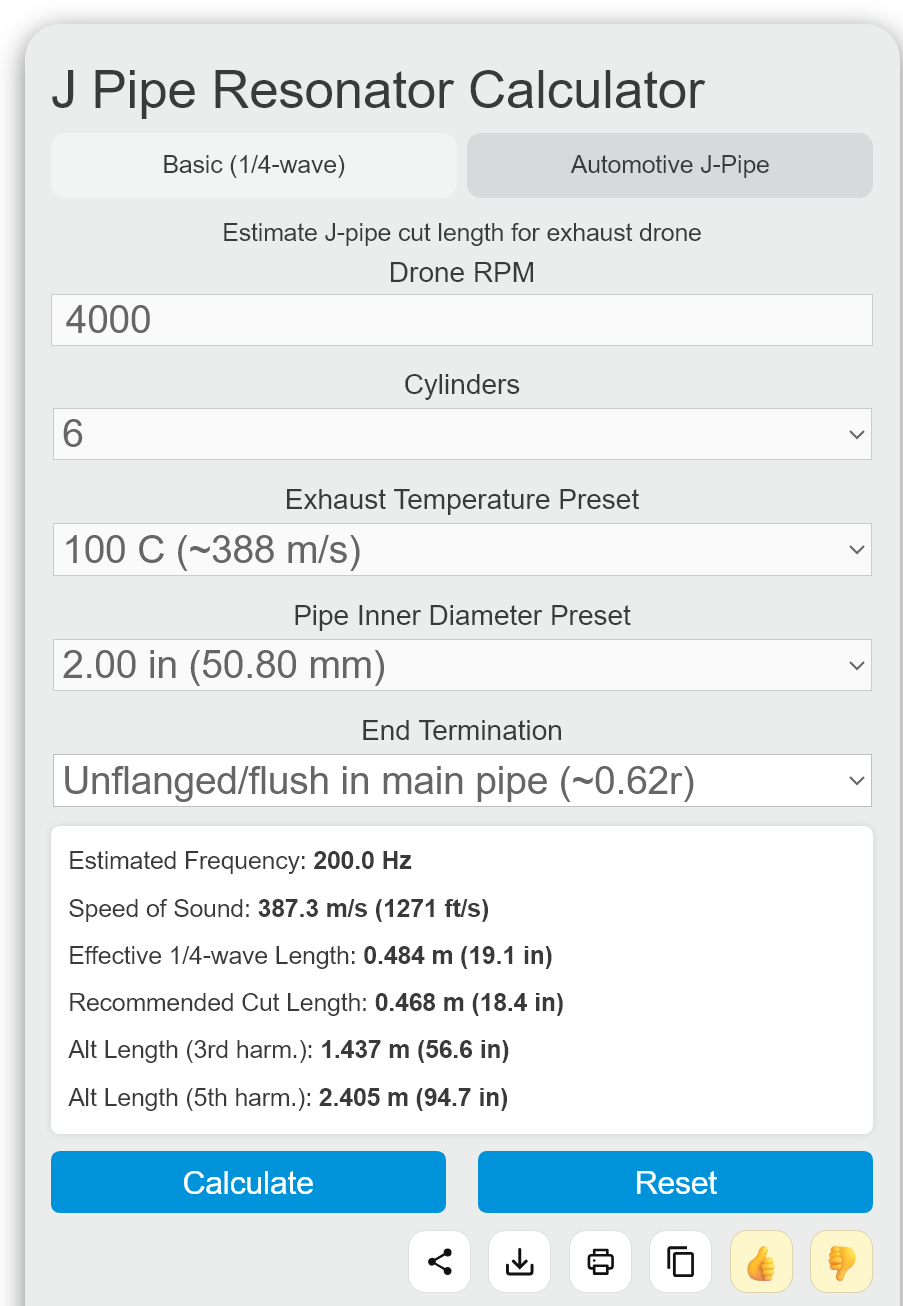
Task: Click the thumbs down feedback icon
Action: pos(841,1261)
